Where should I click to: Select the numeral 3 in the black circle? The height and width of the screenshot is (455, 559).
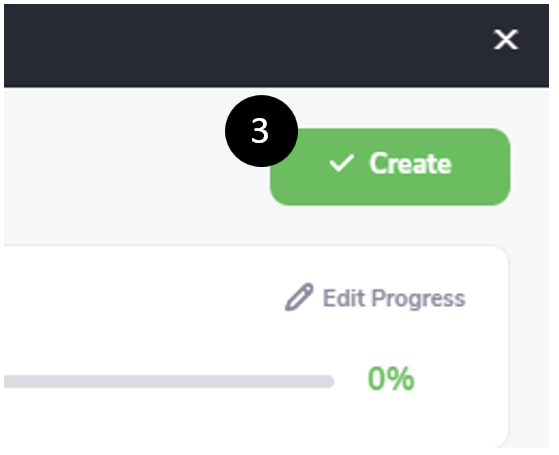(260, 131)
